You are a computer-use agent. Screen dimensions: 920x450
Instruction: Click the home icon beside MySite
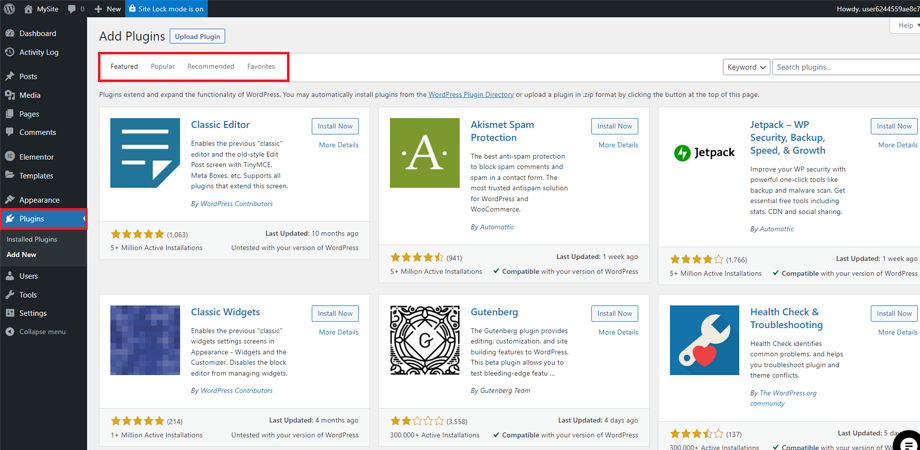click(28, 9)
